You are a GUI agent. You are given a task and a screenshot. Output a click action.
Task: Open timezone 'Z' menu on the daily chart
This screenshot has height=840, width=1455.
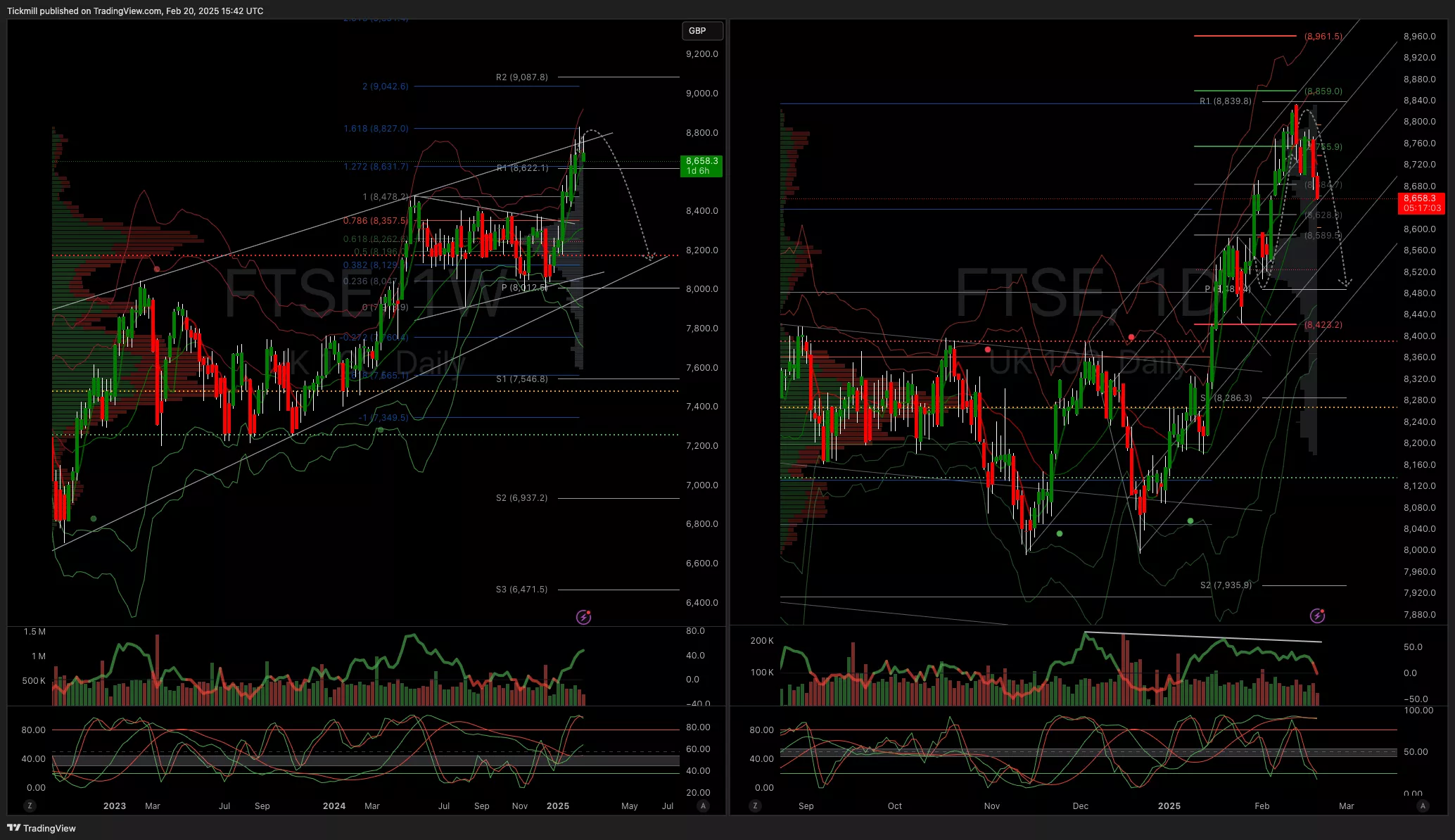[755, 806]
